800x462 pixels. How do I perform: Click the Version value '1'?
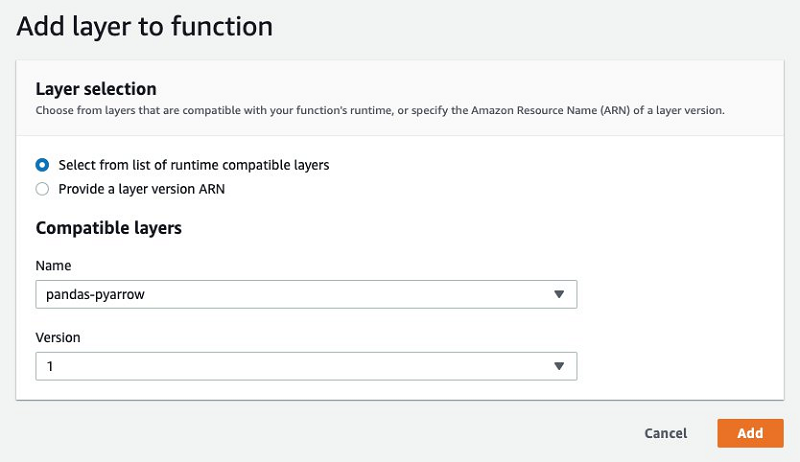(50, 367)
